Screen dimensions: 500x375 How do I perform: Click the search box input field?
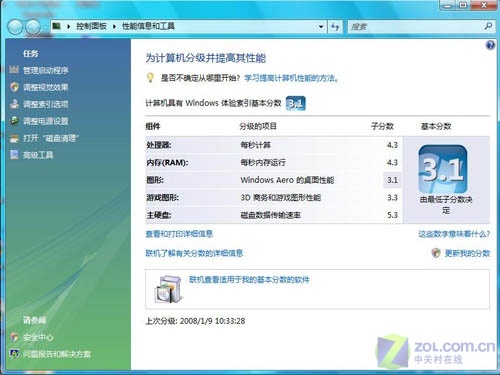coord(415,27)
